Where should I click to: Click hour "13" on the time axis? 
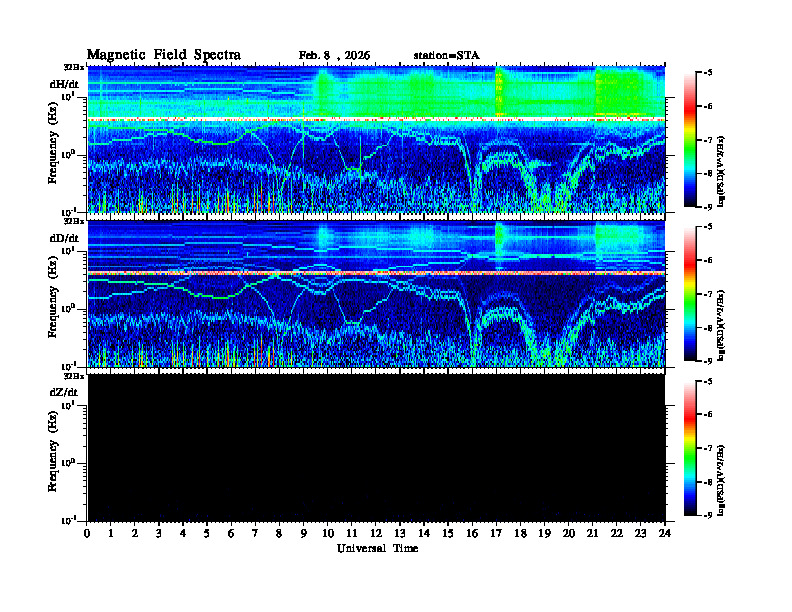[400, 534]
